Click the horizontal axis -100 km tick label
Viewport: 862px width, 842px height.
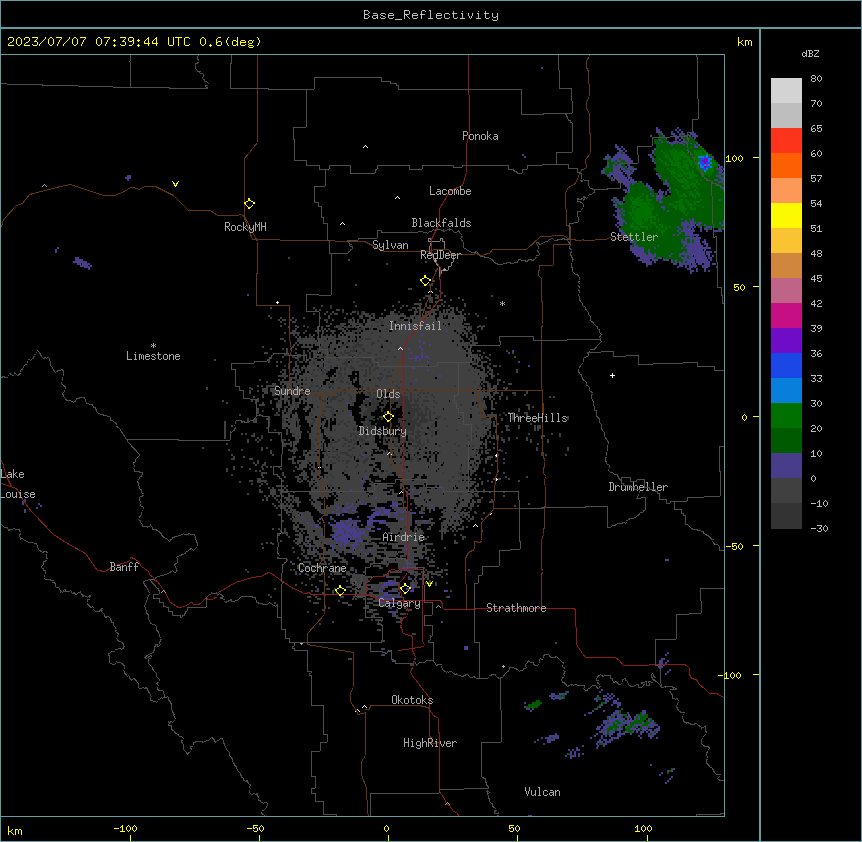125,828
